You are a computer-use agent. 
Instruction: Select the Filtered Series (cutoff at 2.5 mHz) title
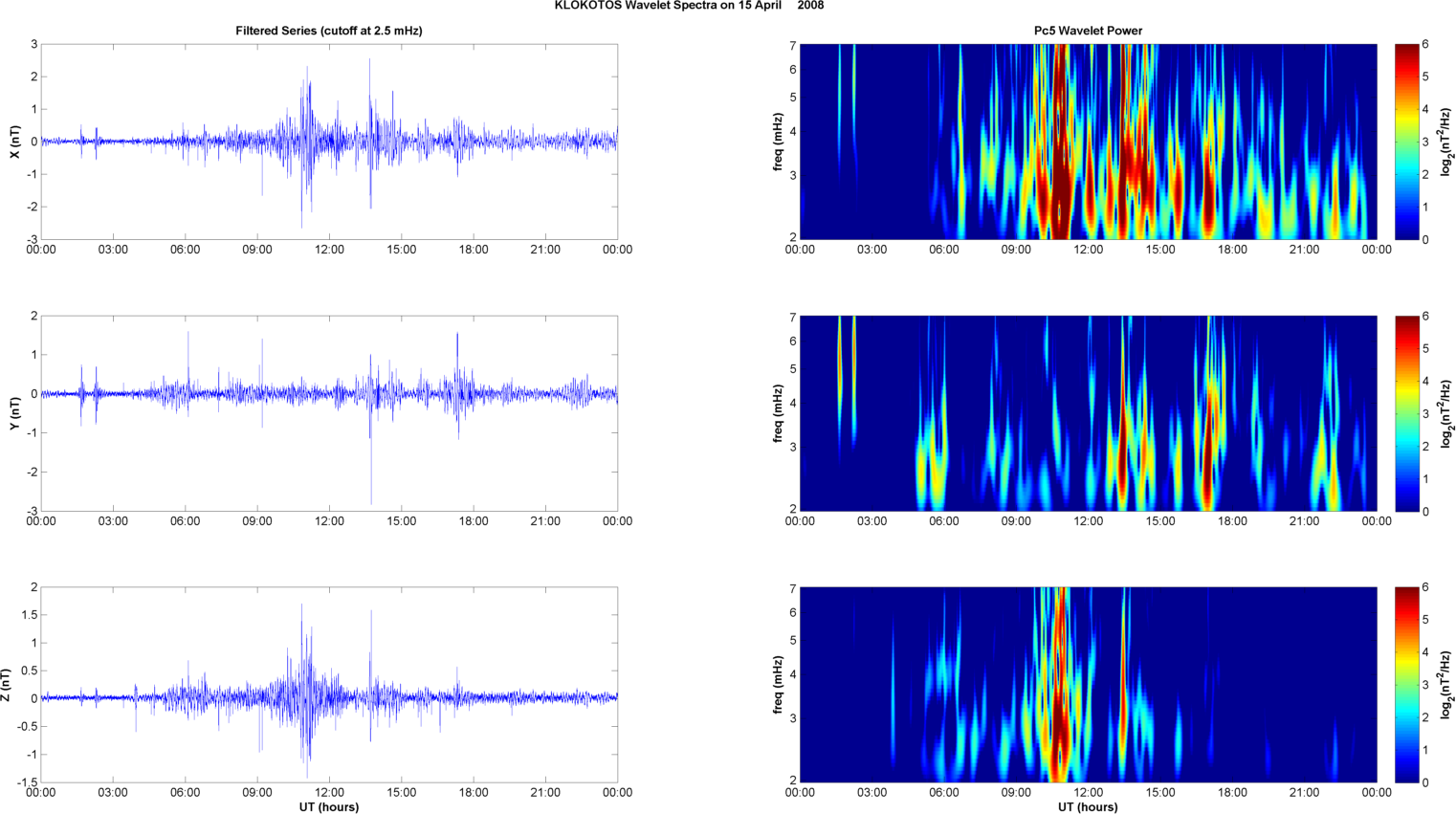(x=329, y=31)
